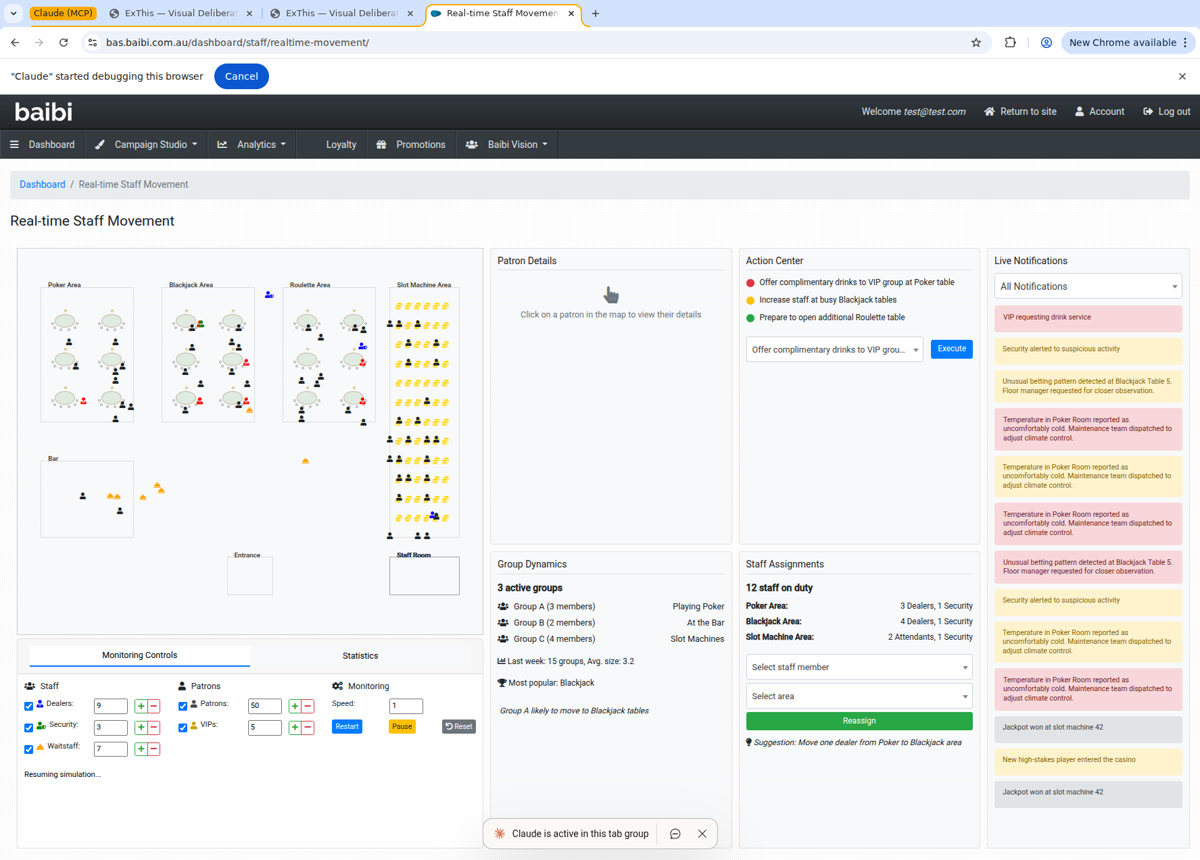Open the Select area dropdown
Viewport: 1200px width, 860px height.
[x=859, y=696]
